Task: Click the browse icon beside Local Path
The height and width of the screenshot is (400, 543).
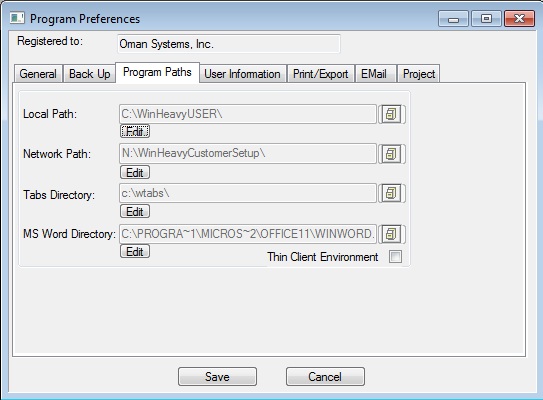Action: pyautogui.click(x=391, y=114)
